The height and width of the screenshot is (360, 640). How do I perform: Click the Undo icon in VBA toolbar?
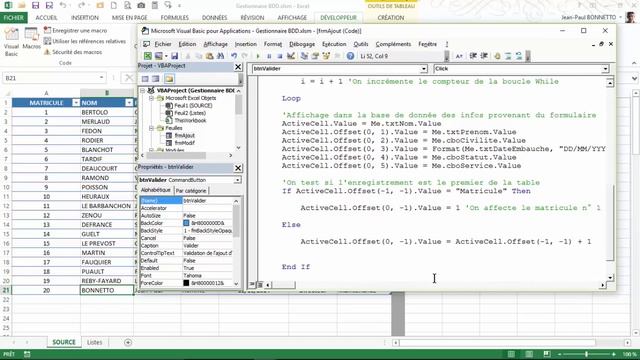234,56
